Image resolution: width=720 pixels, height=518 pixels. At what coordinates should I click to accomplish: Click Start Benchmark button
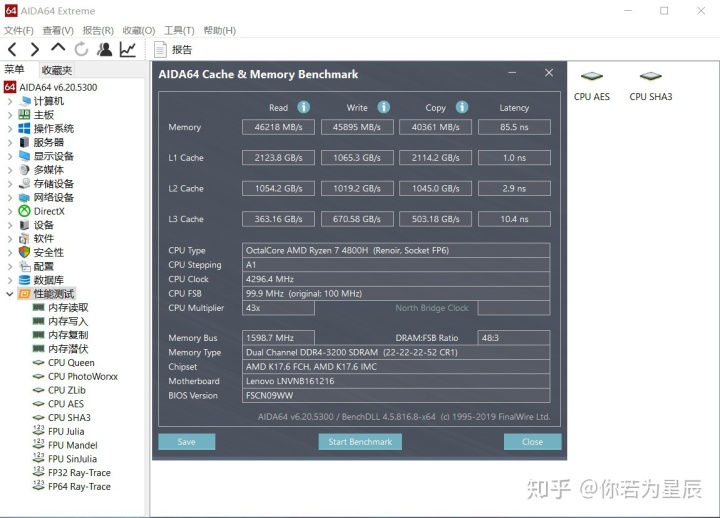[x=360, y=442]
